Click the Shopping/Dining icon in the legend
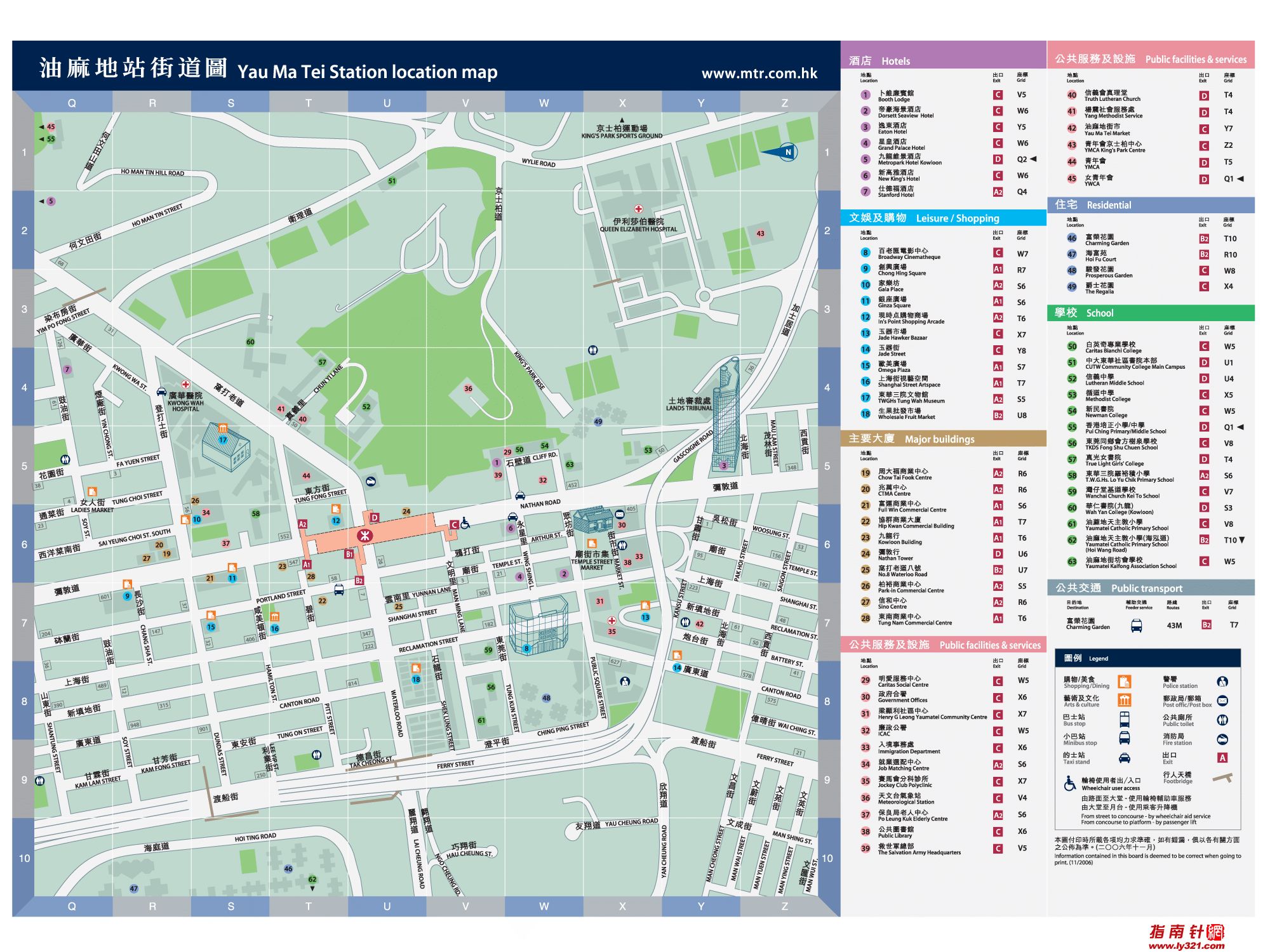 tap(1124, 682)
